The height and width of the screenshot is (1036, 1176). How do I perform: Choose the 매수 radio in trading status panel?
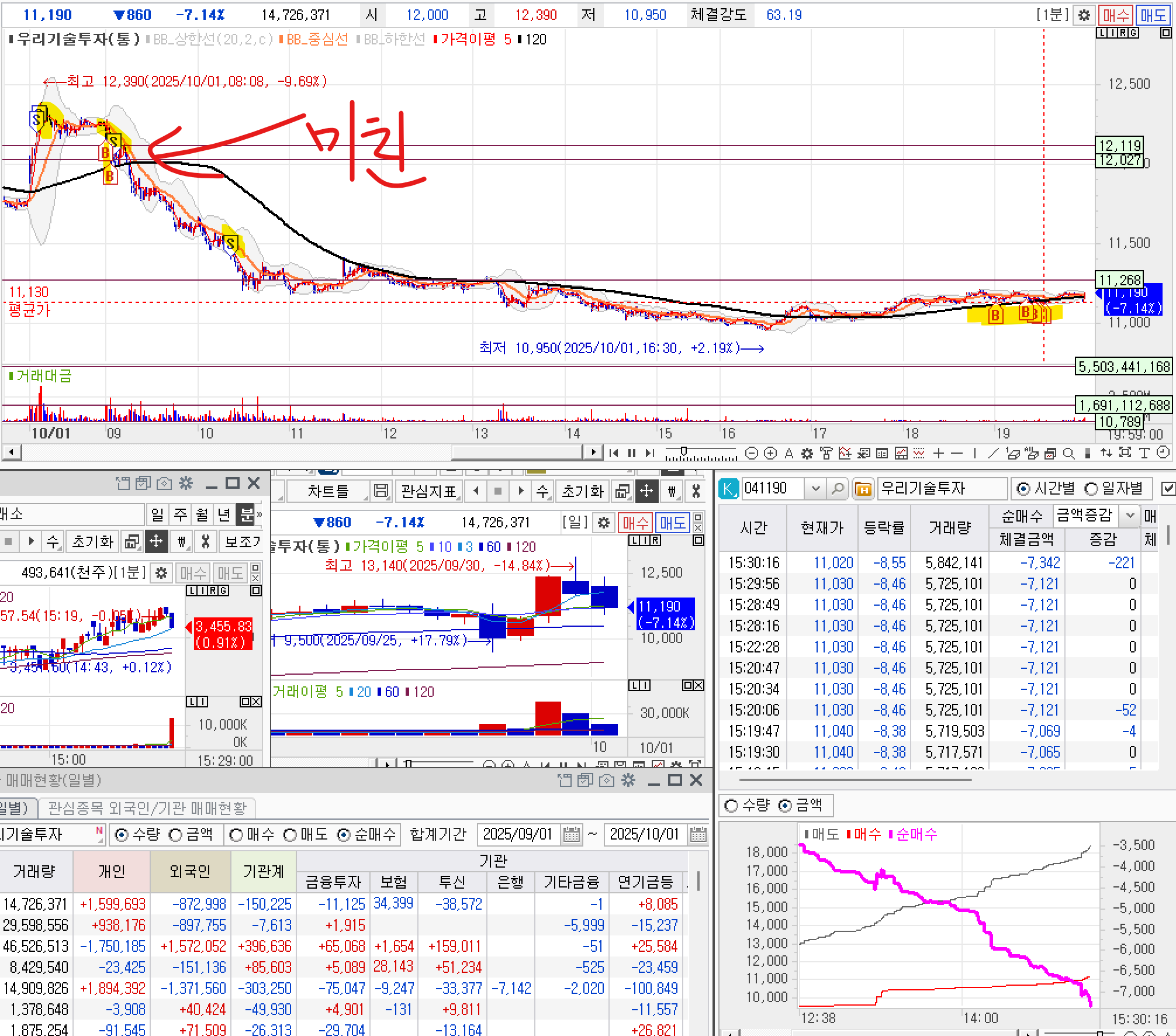[x=237, y=835]
